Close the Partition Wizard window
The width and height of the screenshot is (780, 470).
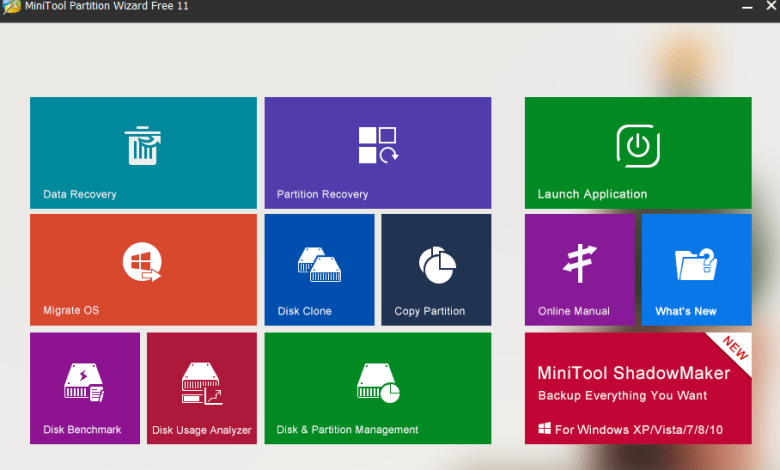tap(772, 6)
